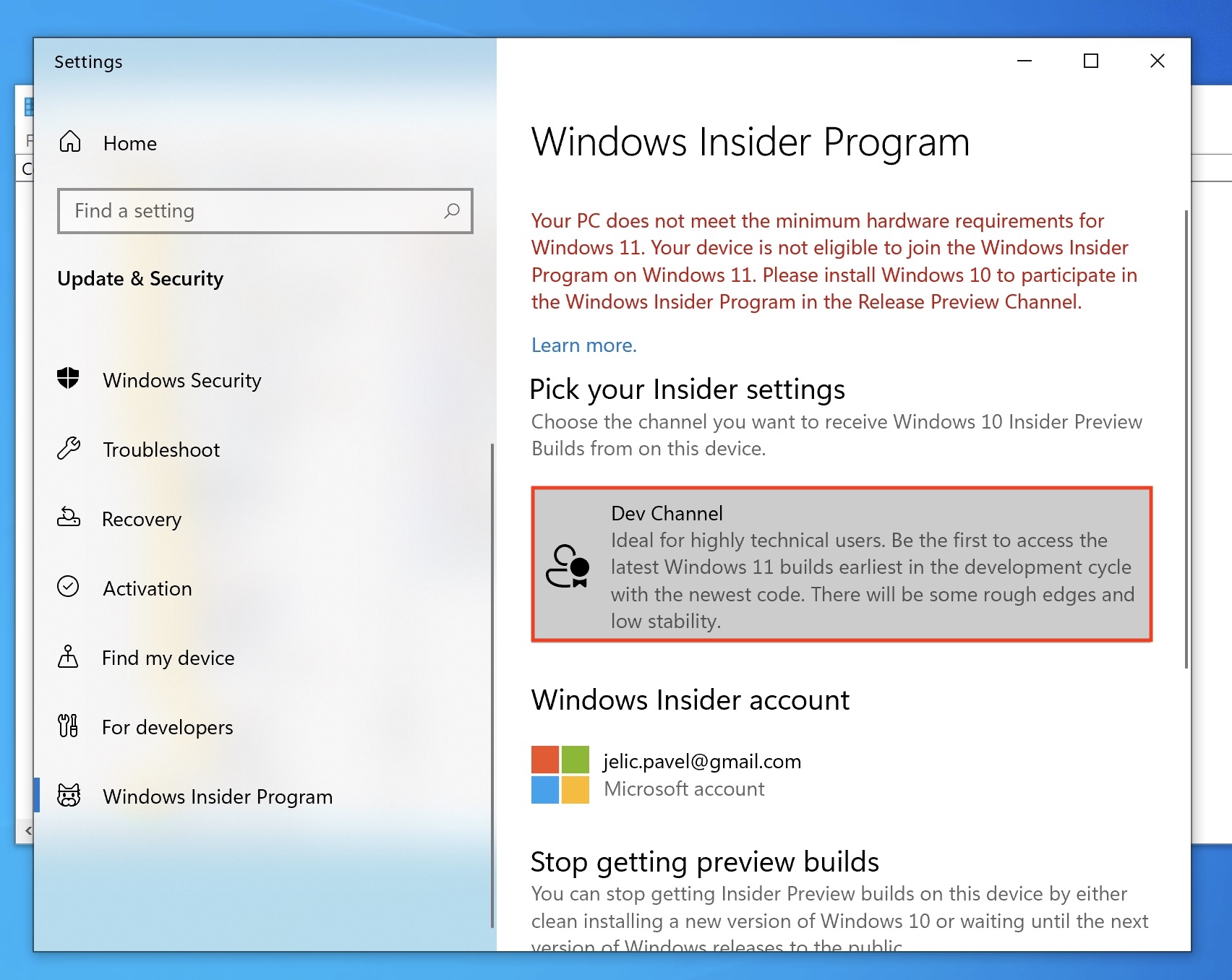The height and width of the screenshot is (980, 1232).
Task: Click the Home house icon
Action: click(69, 142)
